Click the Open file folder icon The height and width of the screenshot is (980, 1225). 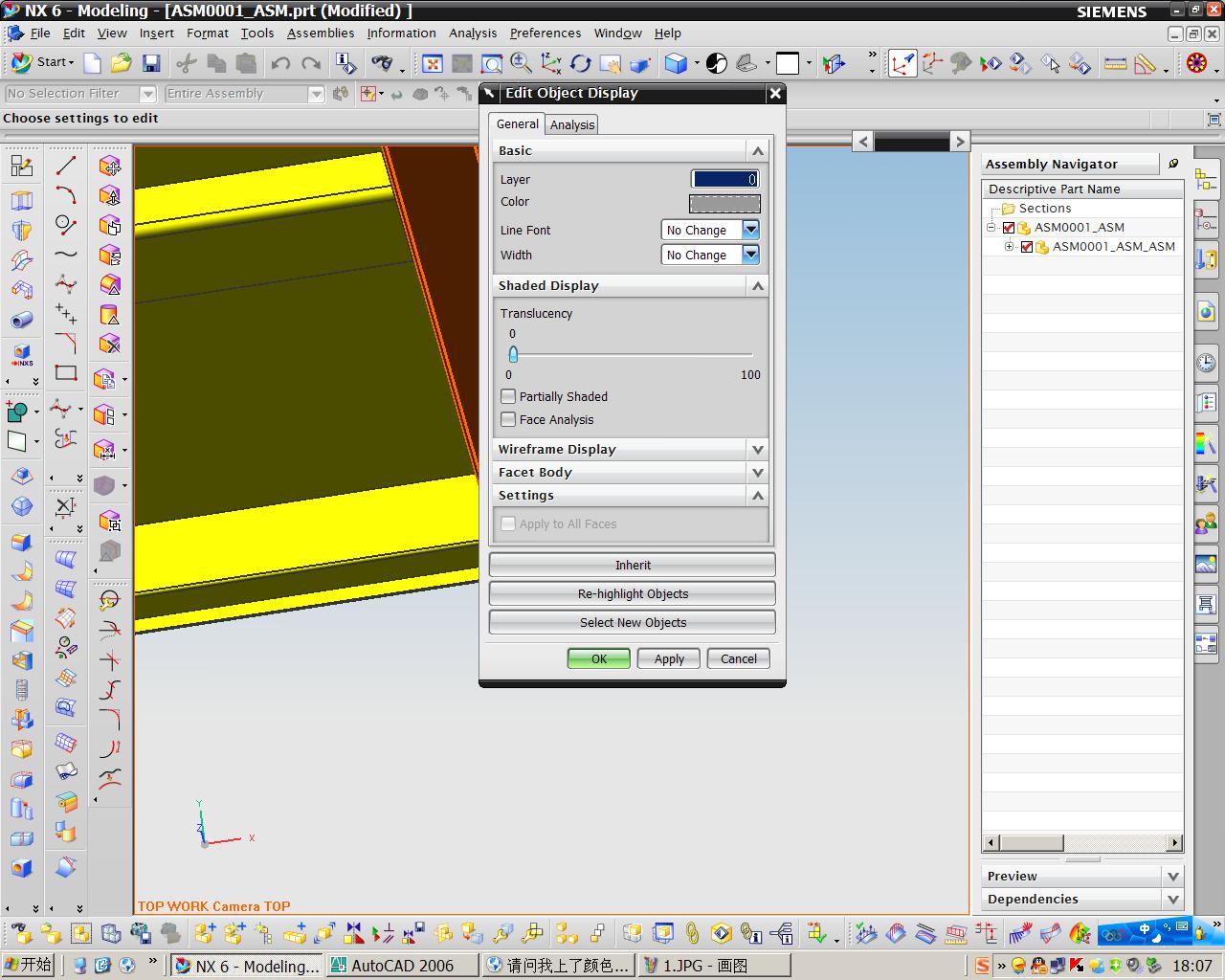[122, 63]
